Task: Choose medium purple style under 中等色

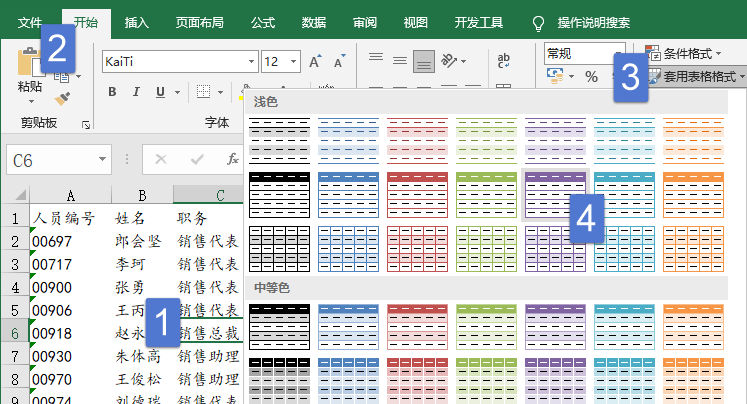Action: [555, 327]
